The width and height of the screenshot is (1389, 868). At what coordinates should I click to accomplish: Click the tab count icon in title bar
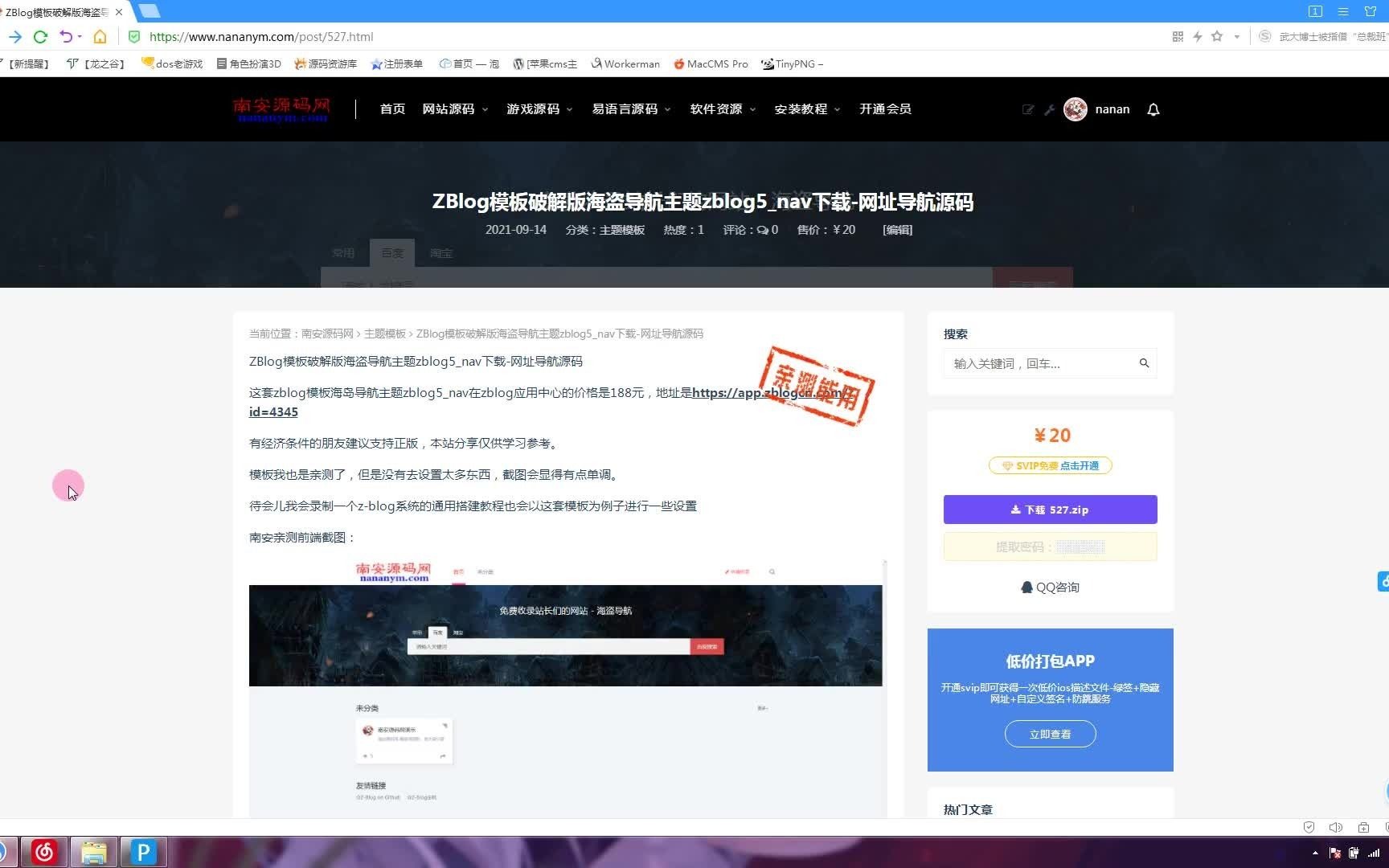point(1315,11)
